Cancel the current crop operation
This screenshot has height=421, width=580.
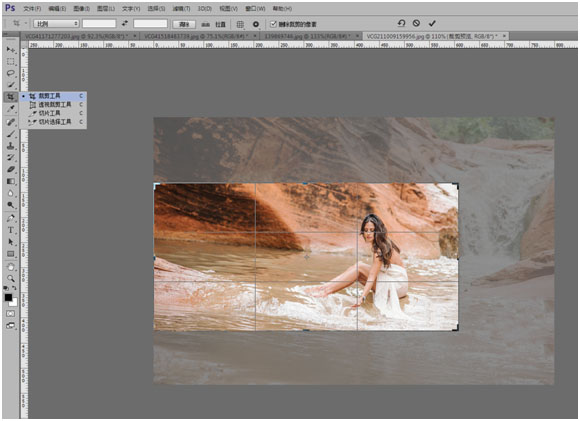tap(416, 23)
